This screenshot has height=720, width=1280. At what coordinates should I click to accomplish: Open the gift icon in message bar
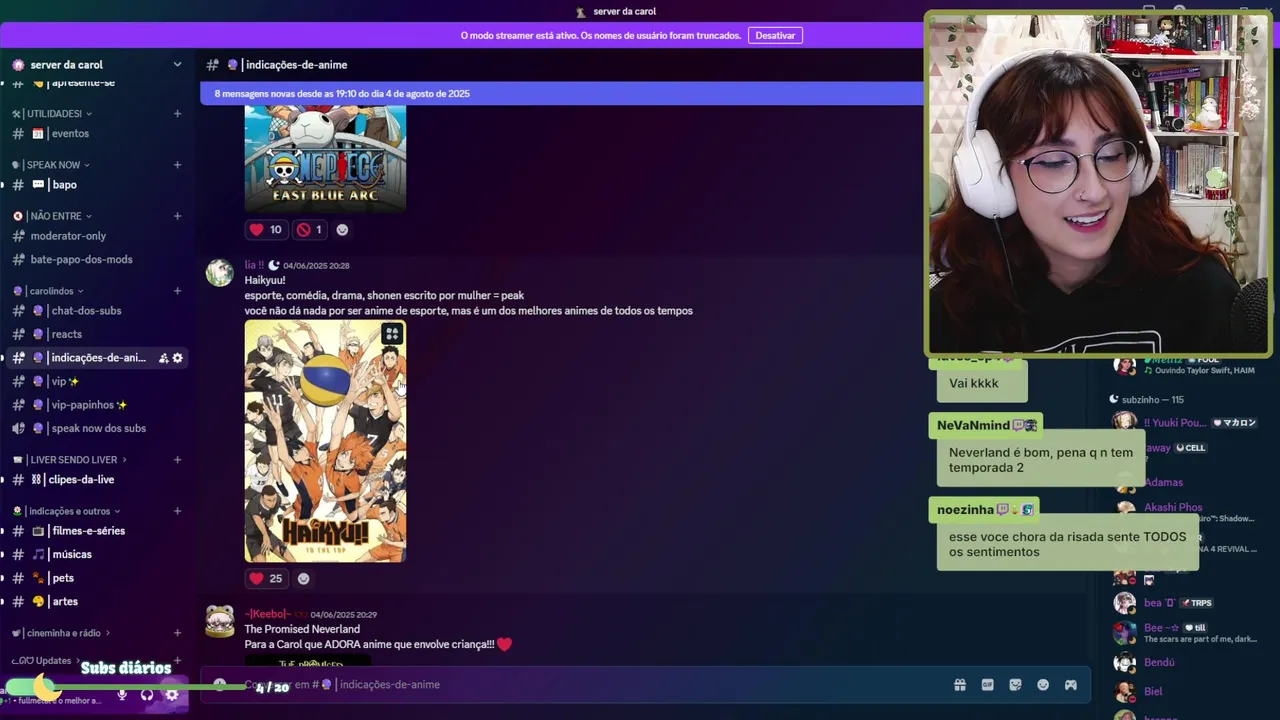[x=960, y=685]
